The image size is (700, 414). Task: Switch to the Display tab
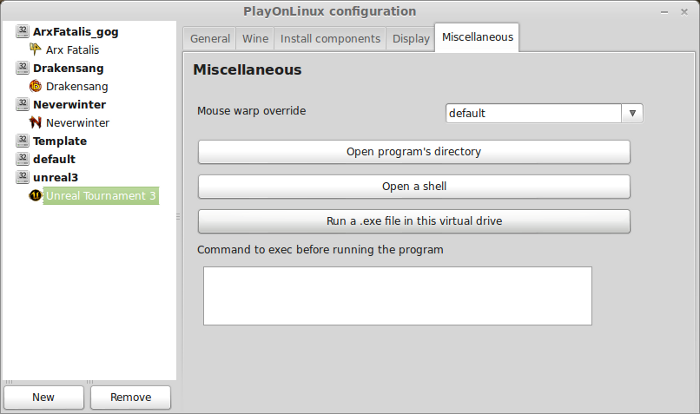tap(410, 39)
